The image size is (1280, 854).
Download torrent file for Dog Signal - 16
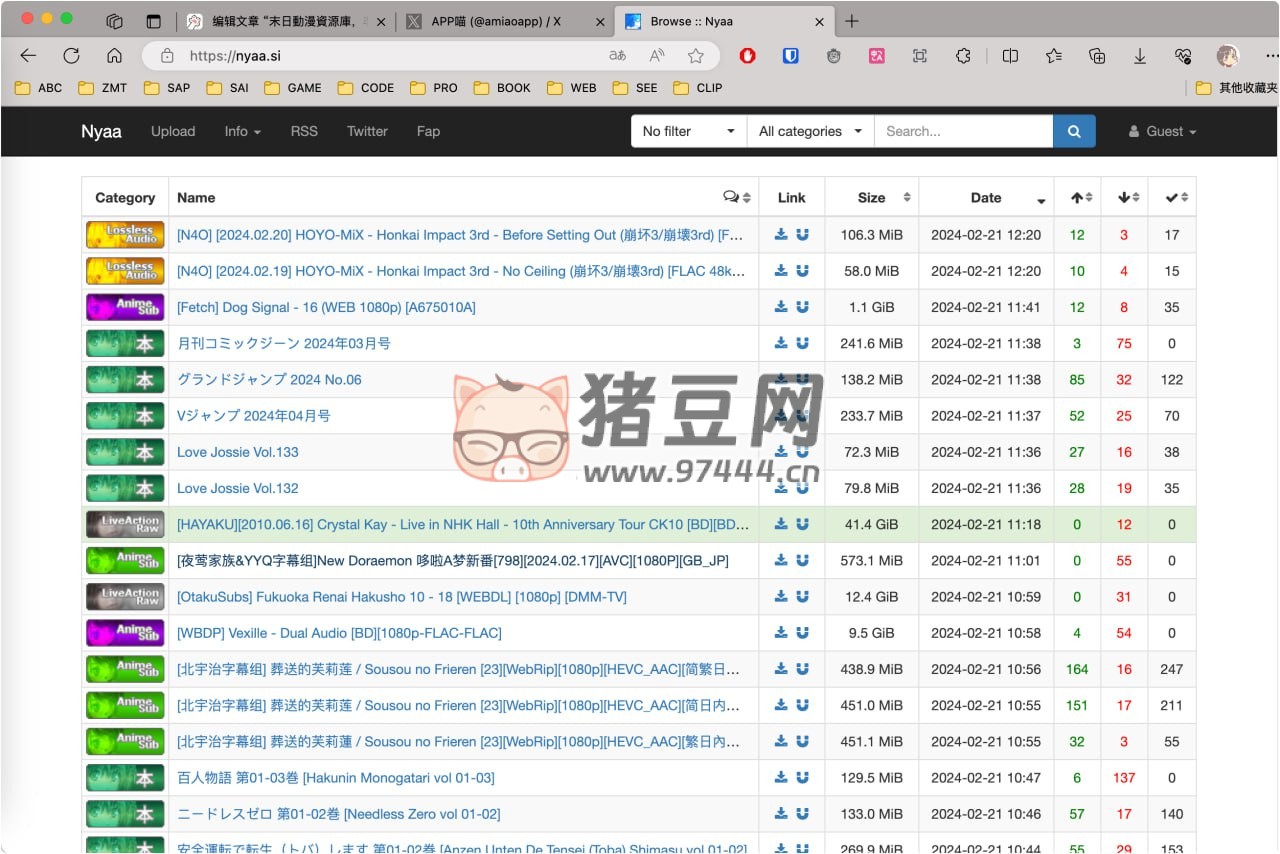pyautogui.click(x=781, y=307)
